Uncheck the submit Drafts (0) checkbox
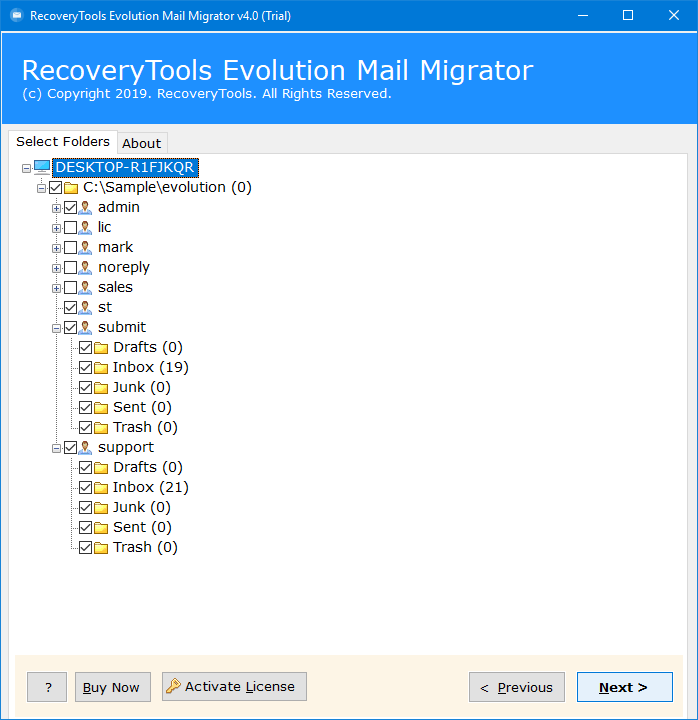This screenshot has width=698, height=720. point(85,348)
